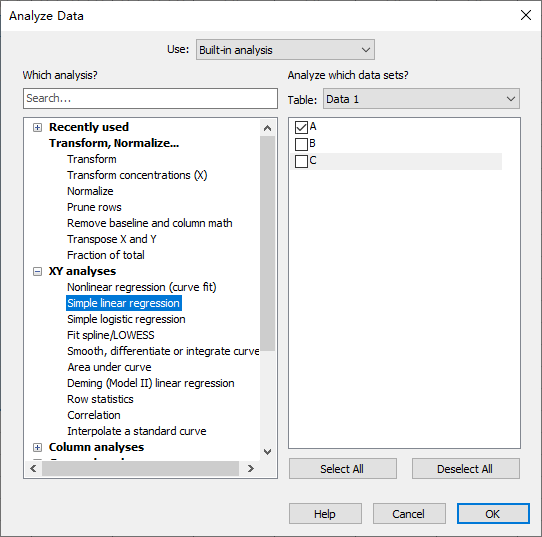The height and width of the screenshot is (537, 542).
Task: Click the analysis list scroll up arrow
Action: point(267,128)
